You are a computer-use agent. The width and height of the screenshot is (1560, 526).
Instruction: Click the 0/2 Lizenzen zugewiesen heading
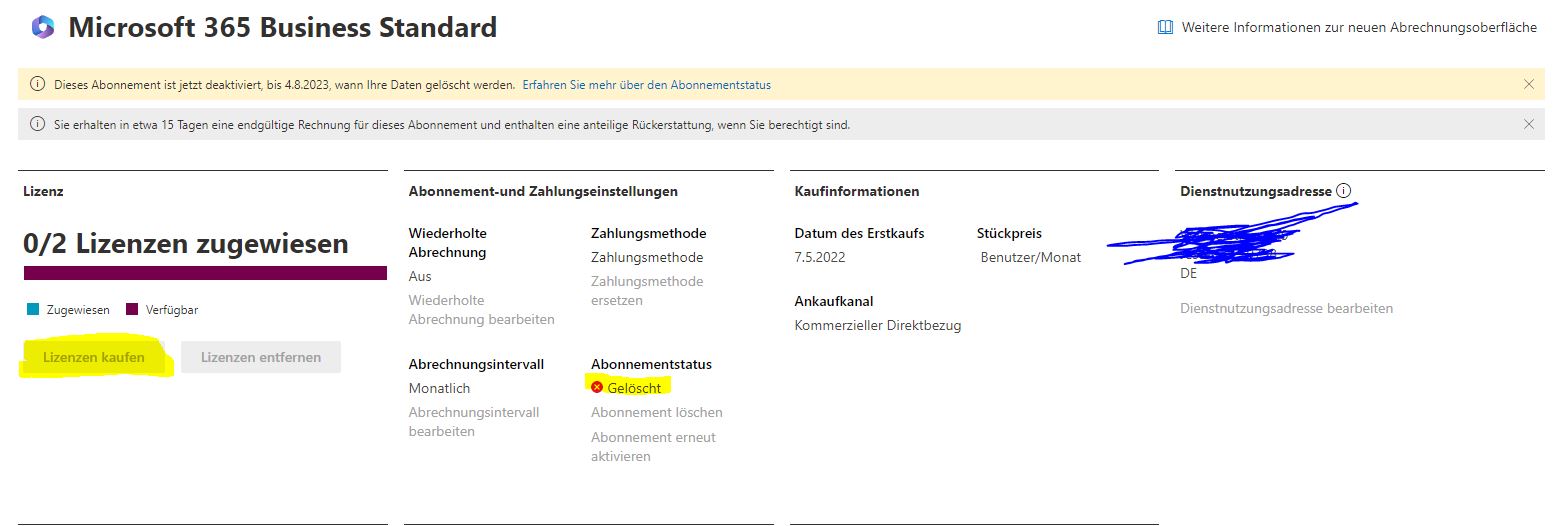coord(186,243)
